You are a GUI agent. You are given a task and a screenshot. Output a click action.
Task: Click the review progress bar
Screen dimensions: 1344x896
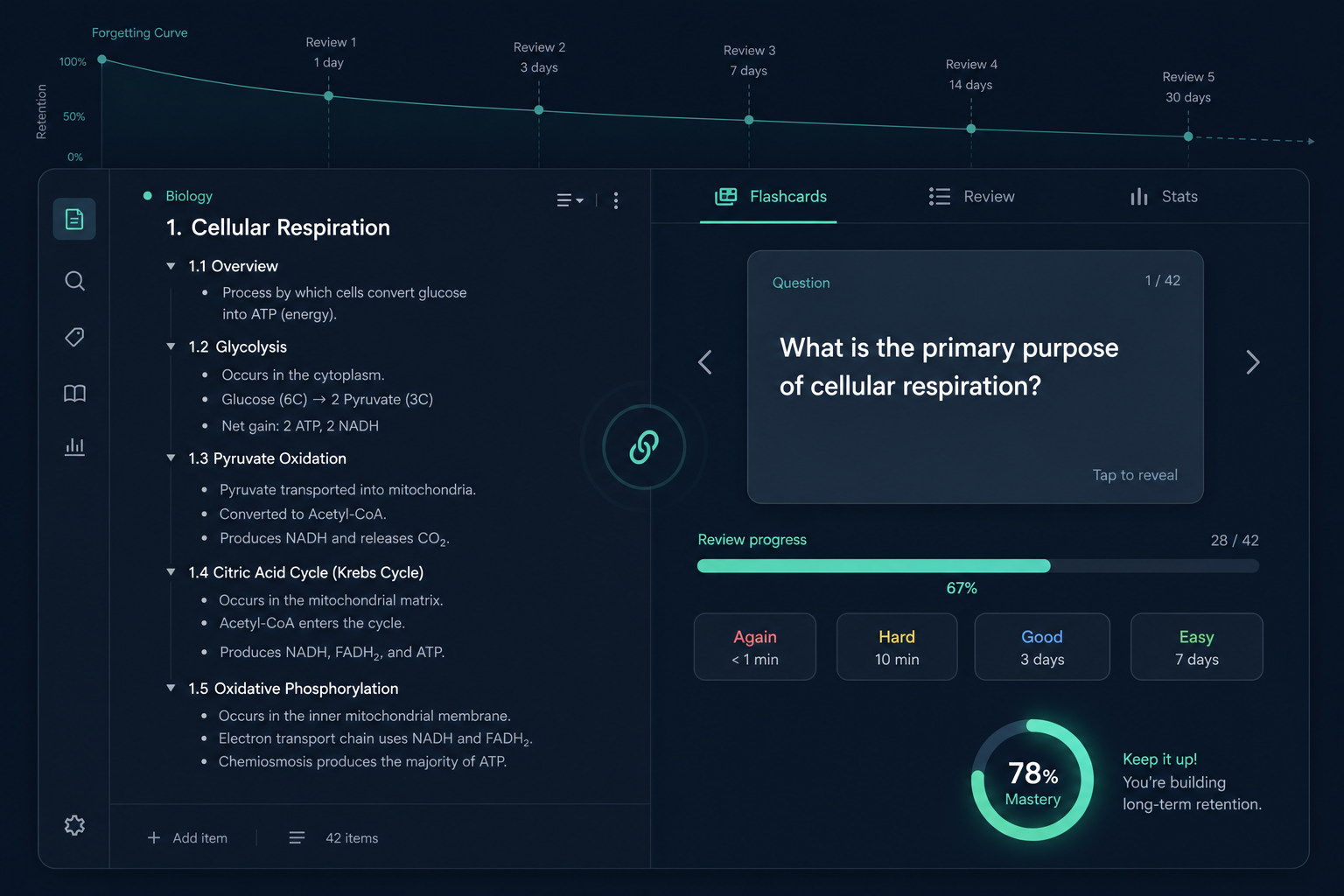(x=978, y=566)
